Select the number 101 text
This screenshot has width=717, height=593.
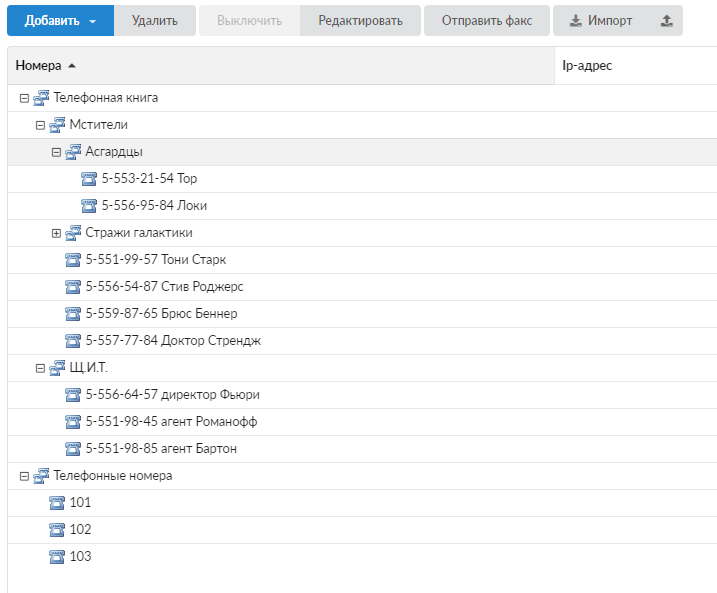click(x=80, y=502)
